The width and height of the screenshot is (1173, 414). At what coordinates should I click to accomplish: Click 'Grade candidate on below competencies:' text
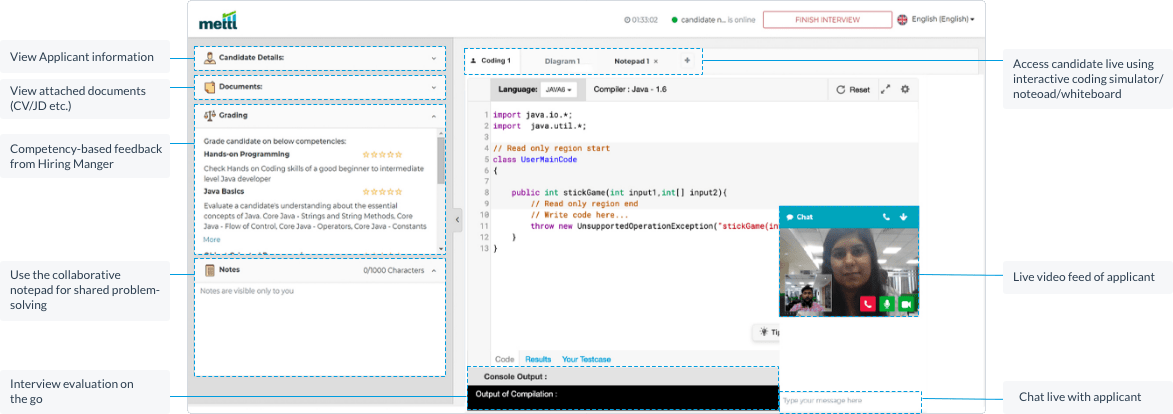coord(273,141)
